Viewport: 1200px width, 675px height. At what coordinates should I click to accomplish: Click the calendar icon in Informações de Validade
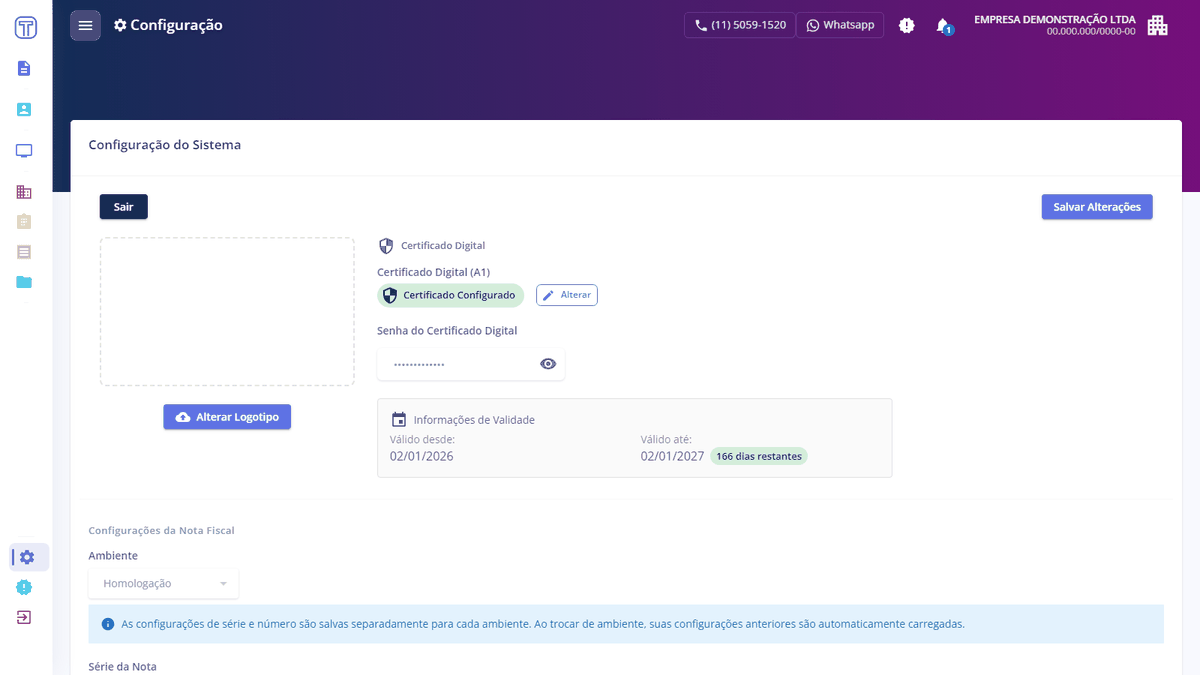[x=399, y=420]
